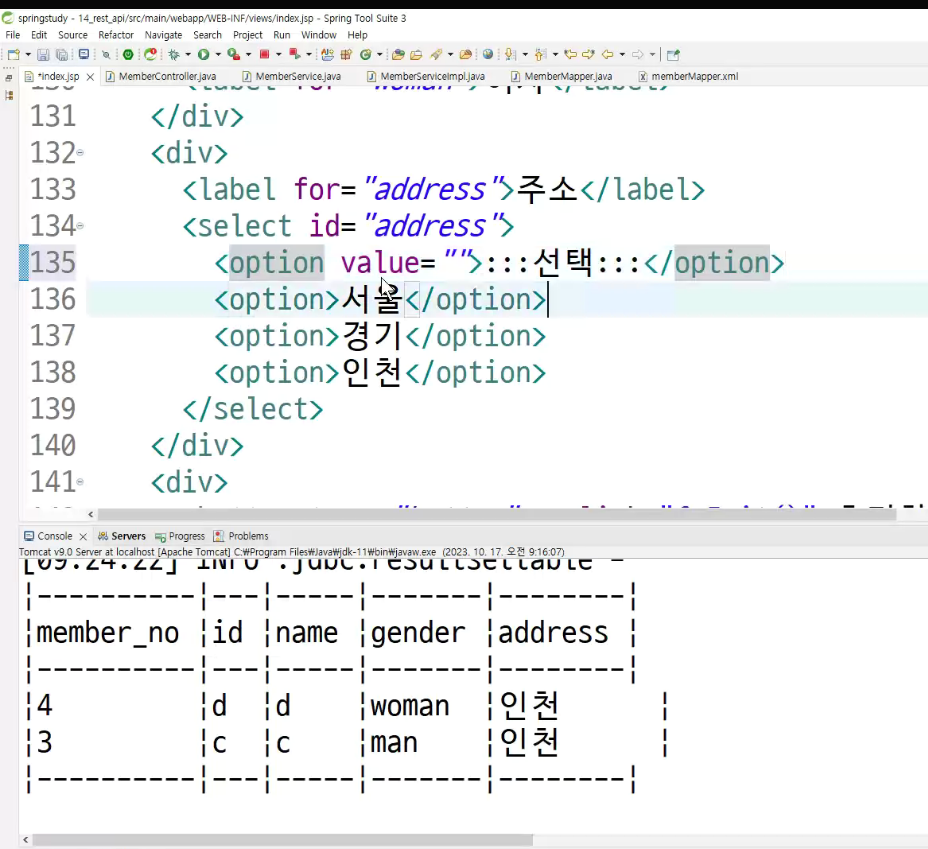928x849 pixels.
Task: Click the 인천 option text on line 138
Action: (372, 373)
